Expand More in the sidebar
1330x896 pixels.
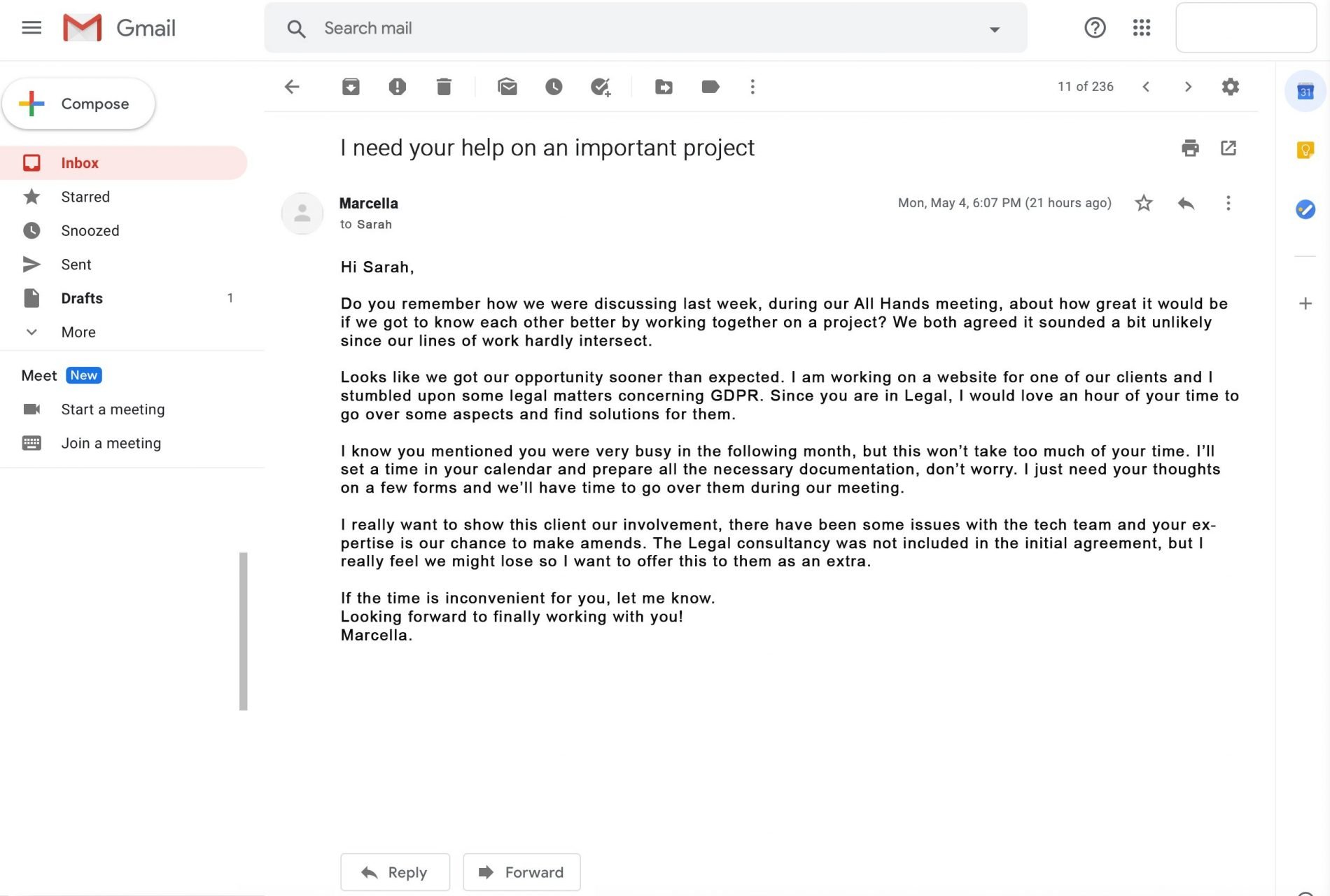pyautogui.click(x=77, y=332)
